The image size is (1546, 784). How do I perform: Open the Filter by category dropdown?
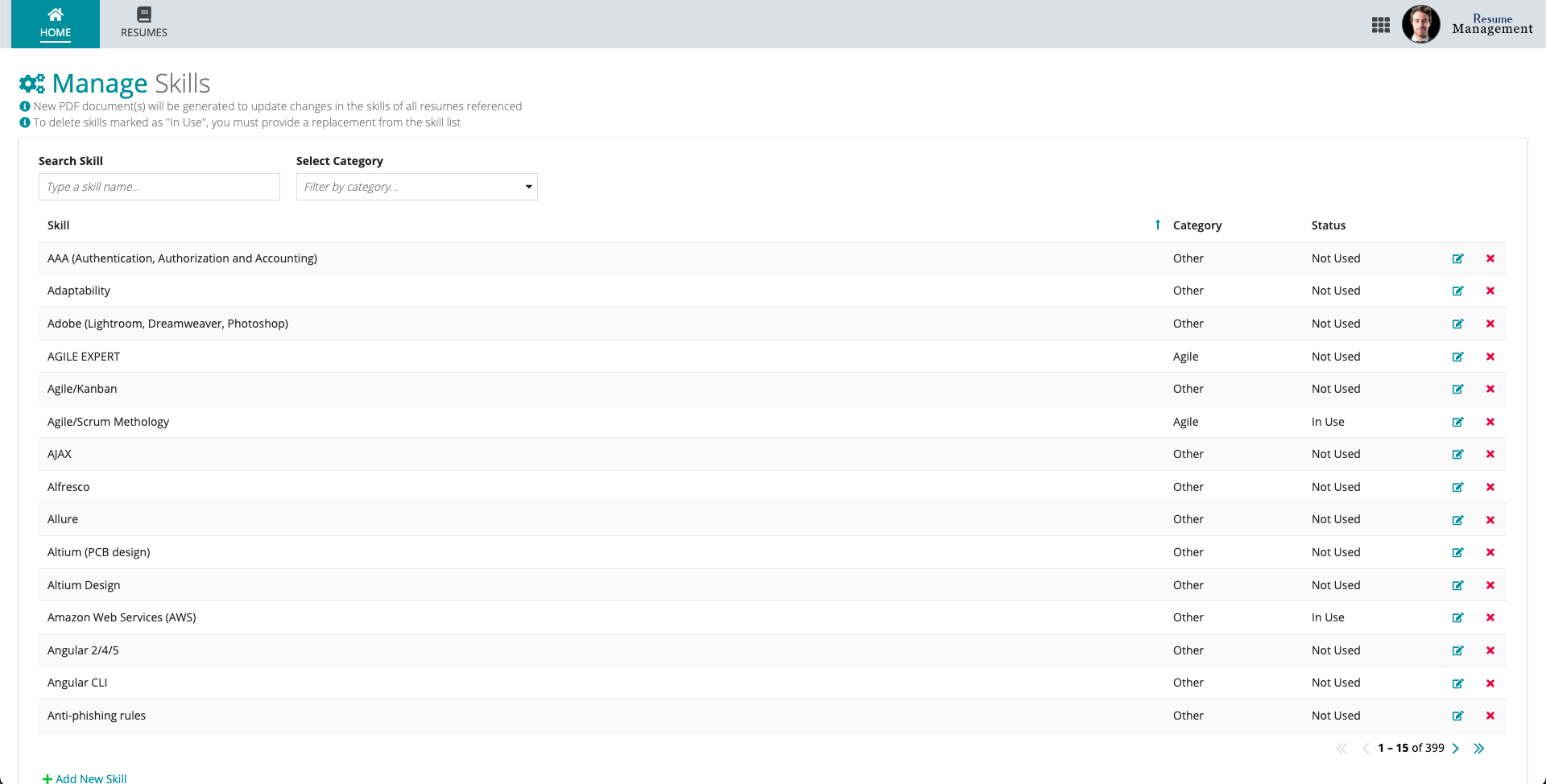tap(417, 187)
